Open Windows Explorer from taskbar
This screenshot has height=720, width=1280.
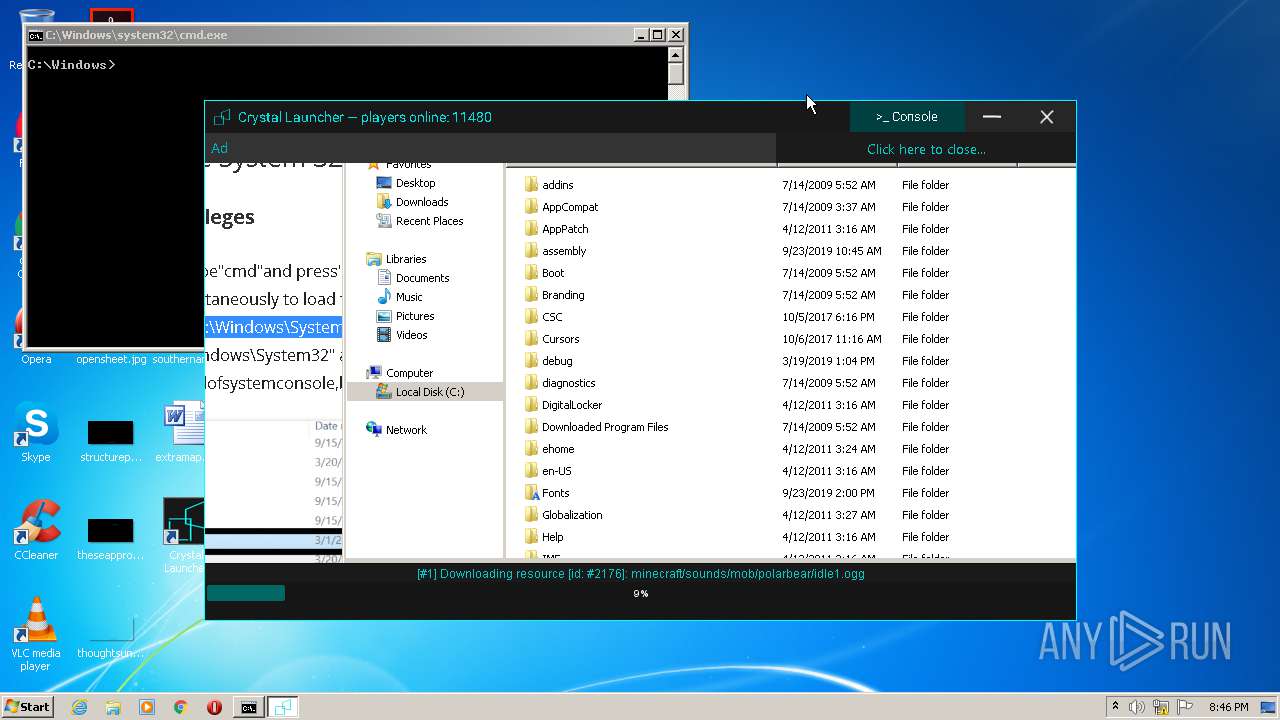point(113,707)
